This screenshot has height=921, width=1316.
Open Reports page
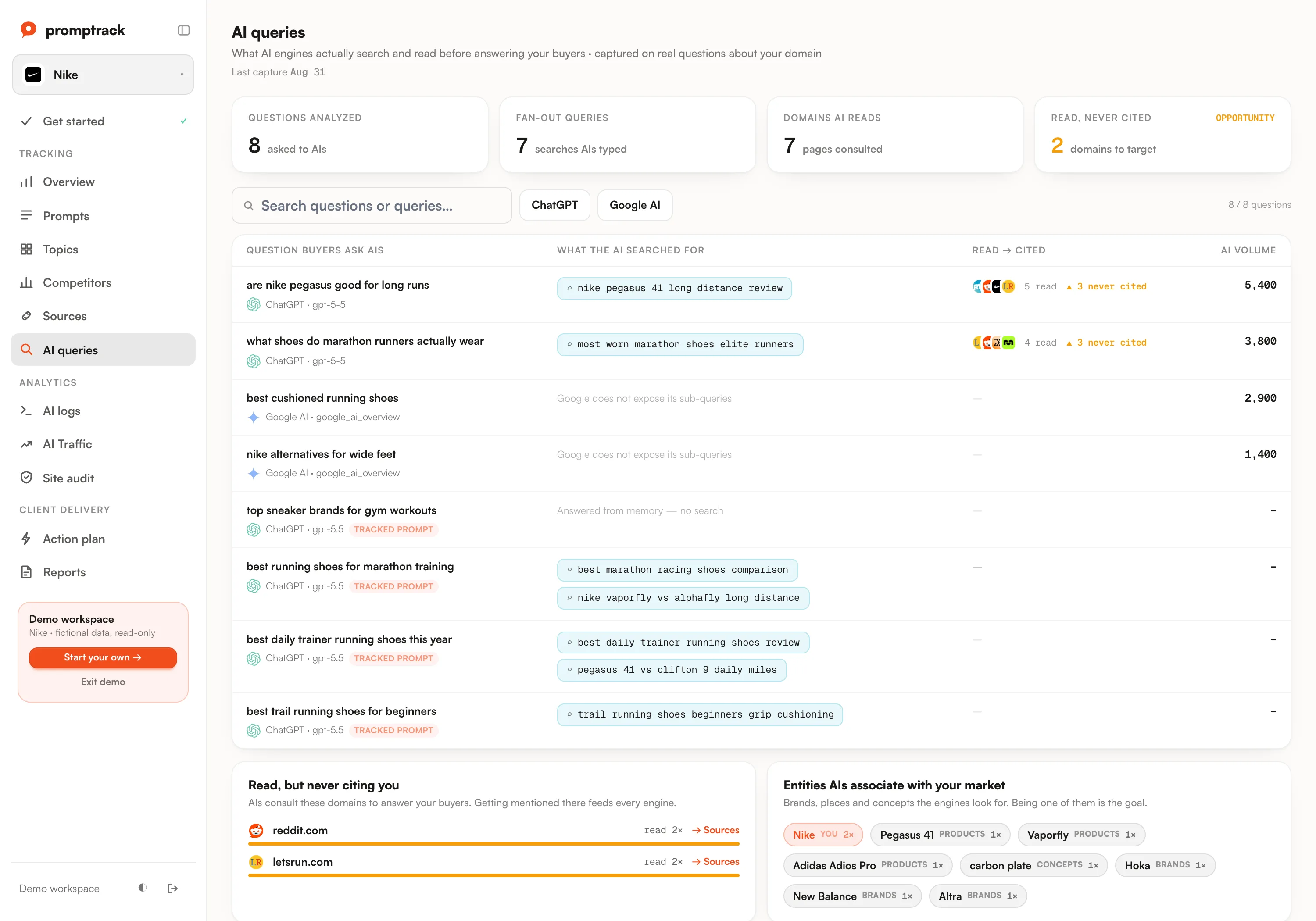click(103, 572)
